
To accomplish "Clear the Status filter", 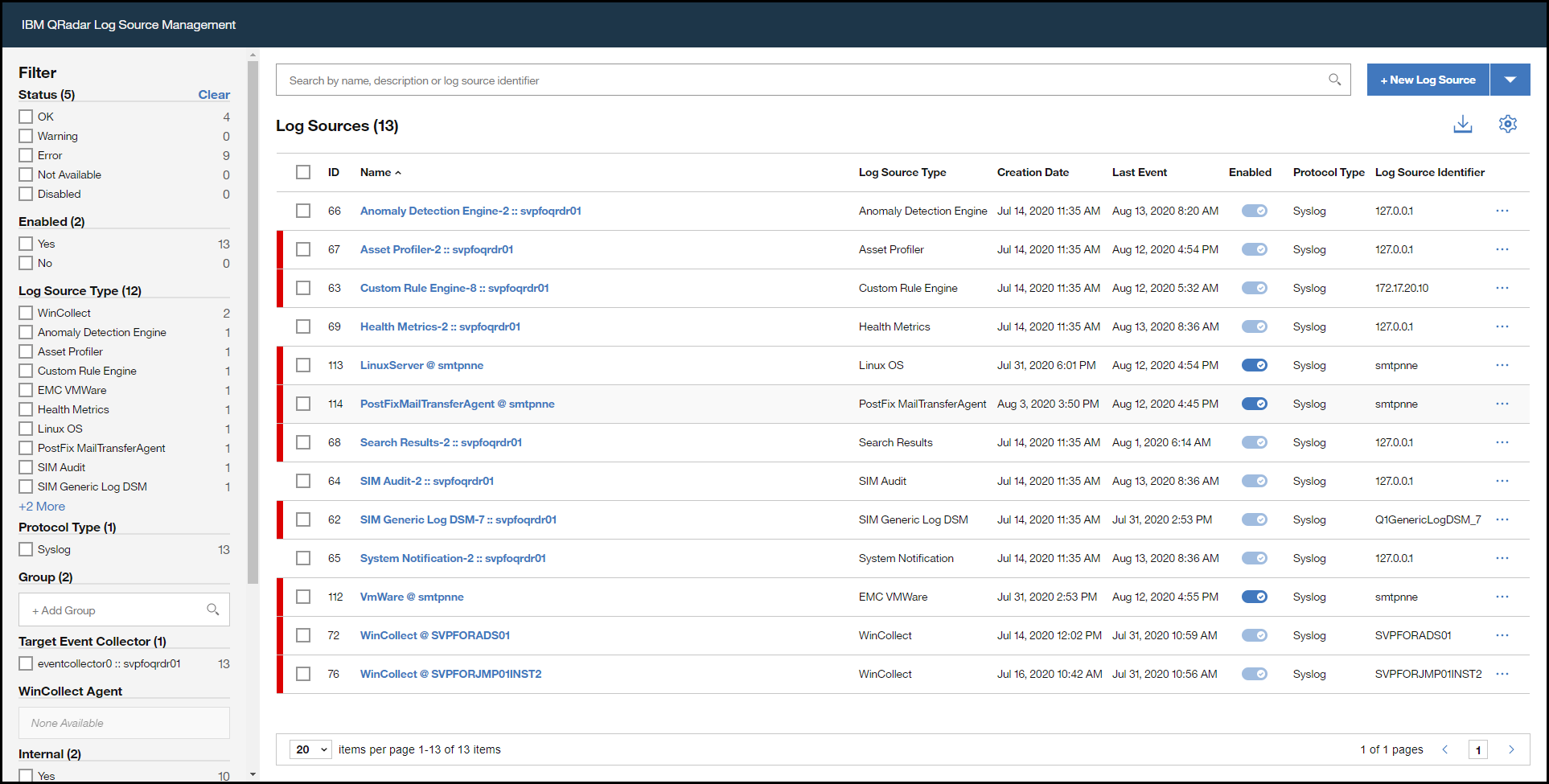I will tap(214, 95).
